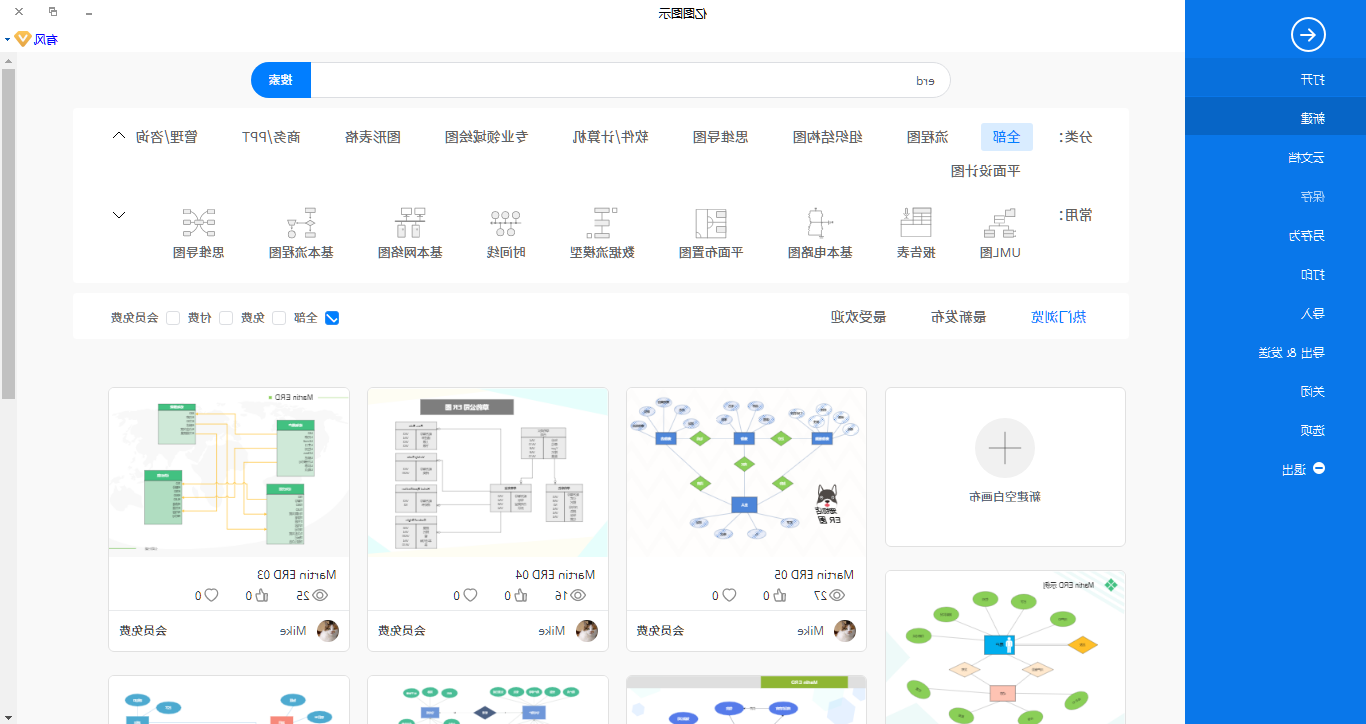Filter by the 流程图 category

(x=927, y=137)
